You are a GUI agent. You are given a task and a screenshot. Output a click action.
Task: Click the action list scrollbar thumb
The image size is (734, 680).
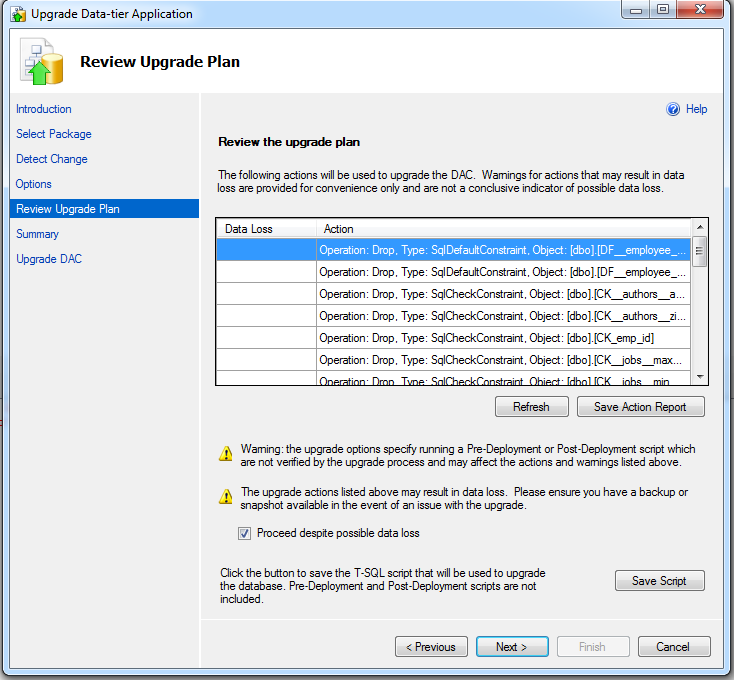(x=699, y=251)
